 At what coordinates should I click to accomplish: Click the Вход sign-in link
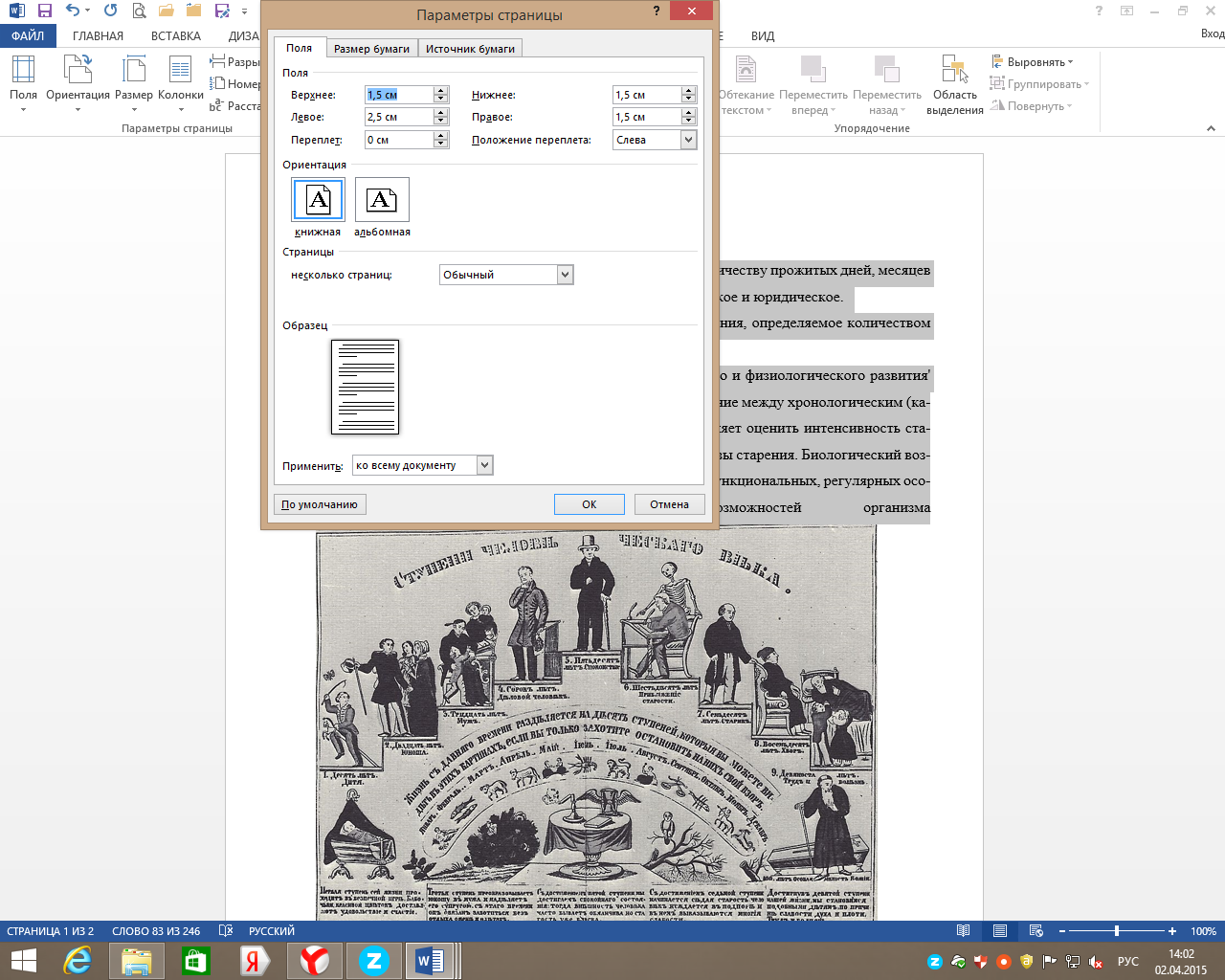pyautogui.click(x=1212, y=33)
